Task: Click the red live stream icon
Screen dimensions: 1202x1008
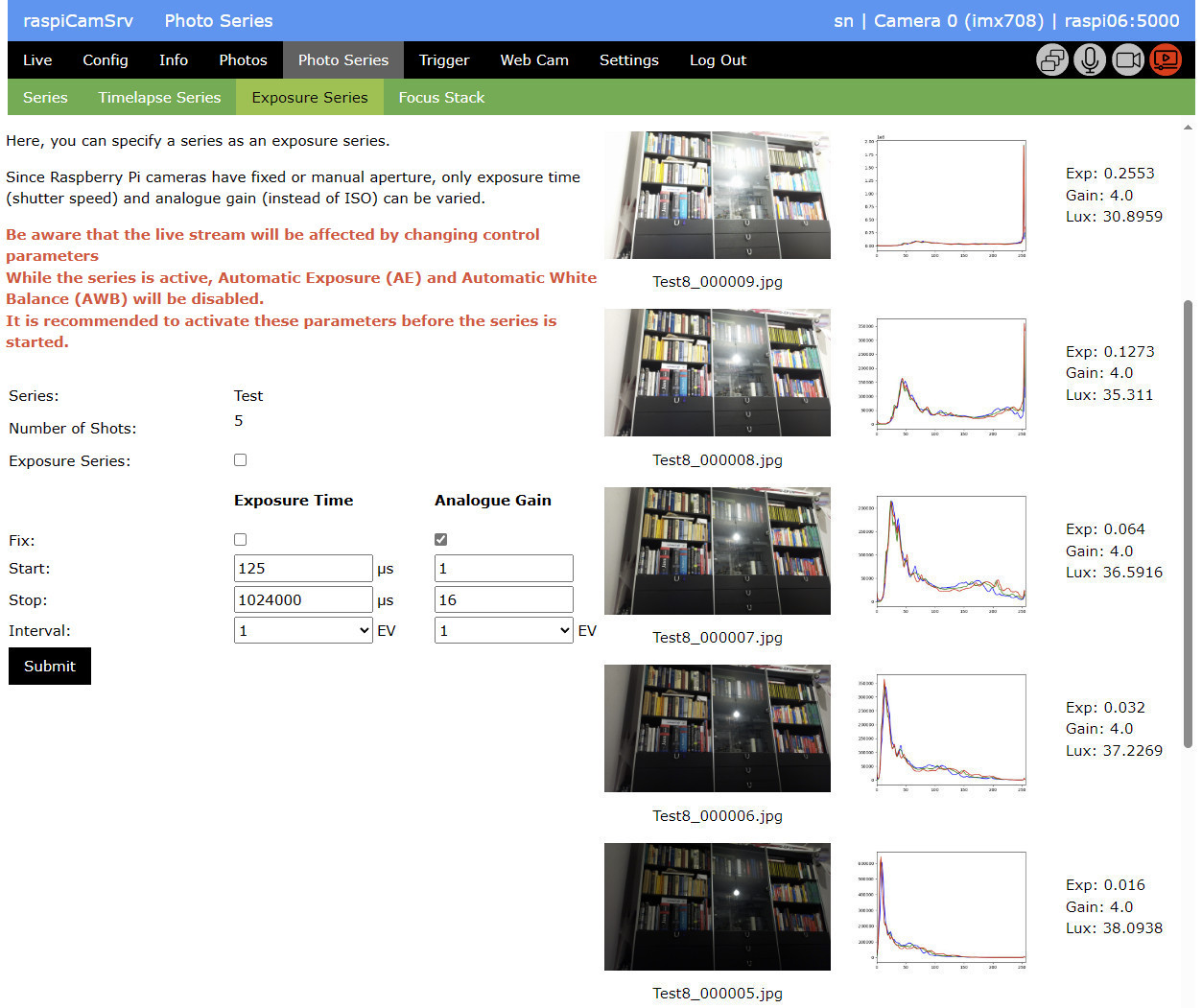Action: [x=1166, y=60]
